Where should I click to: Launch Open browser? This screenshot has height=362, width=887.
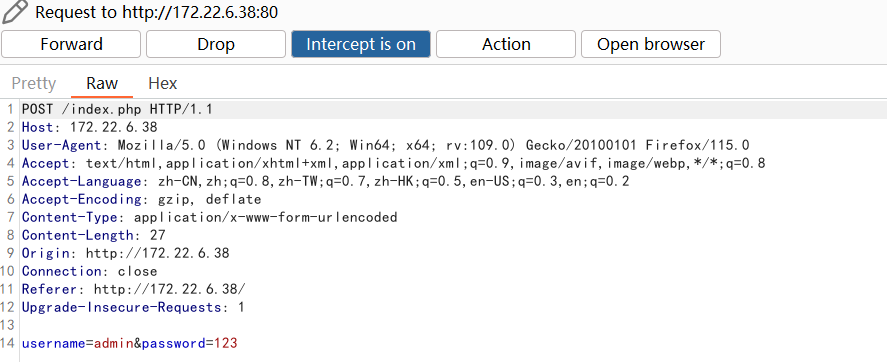pyautogui.click(x=651, y=44)
